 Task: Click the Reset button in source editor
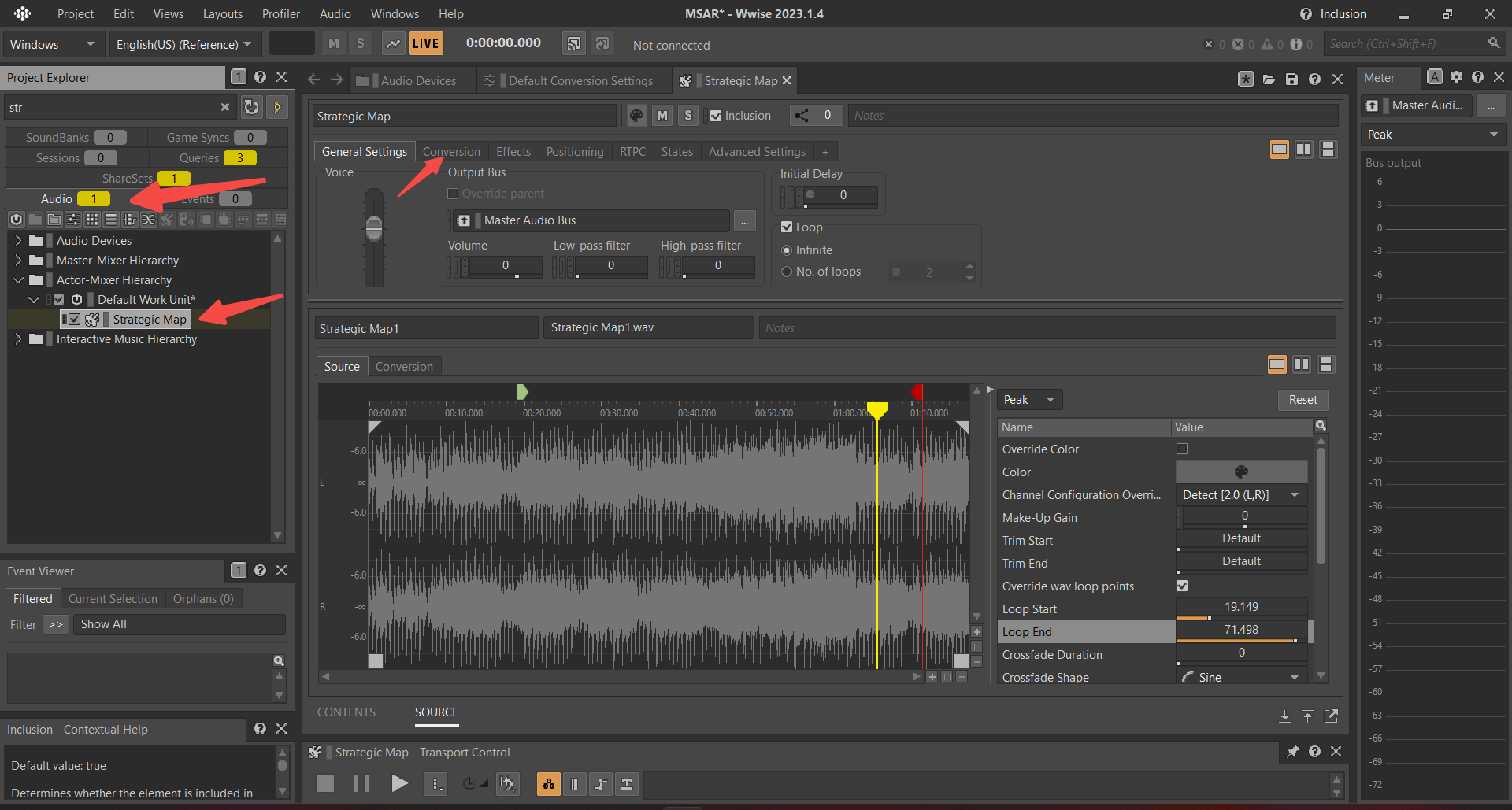pos(1303,400)
